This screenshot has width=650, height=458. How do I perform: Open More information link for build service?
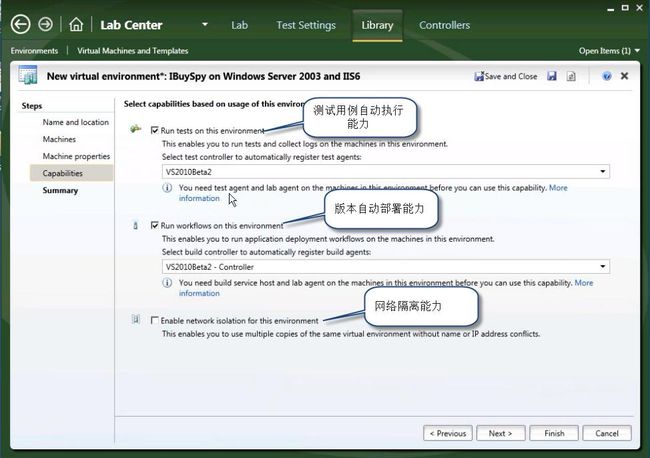tap(584, 283)
